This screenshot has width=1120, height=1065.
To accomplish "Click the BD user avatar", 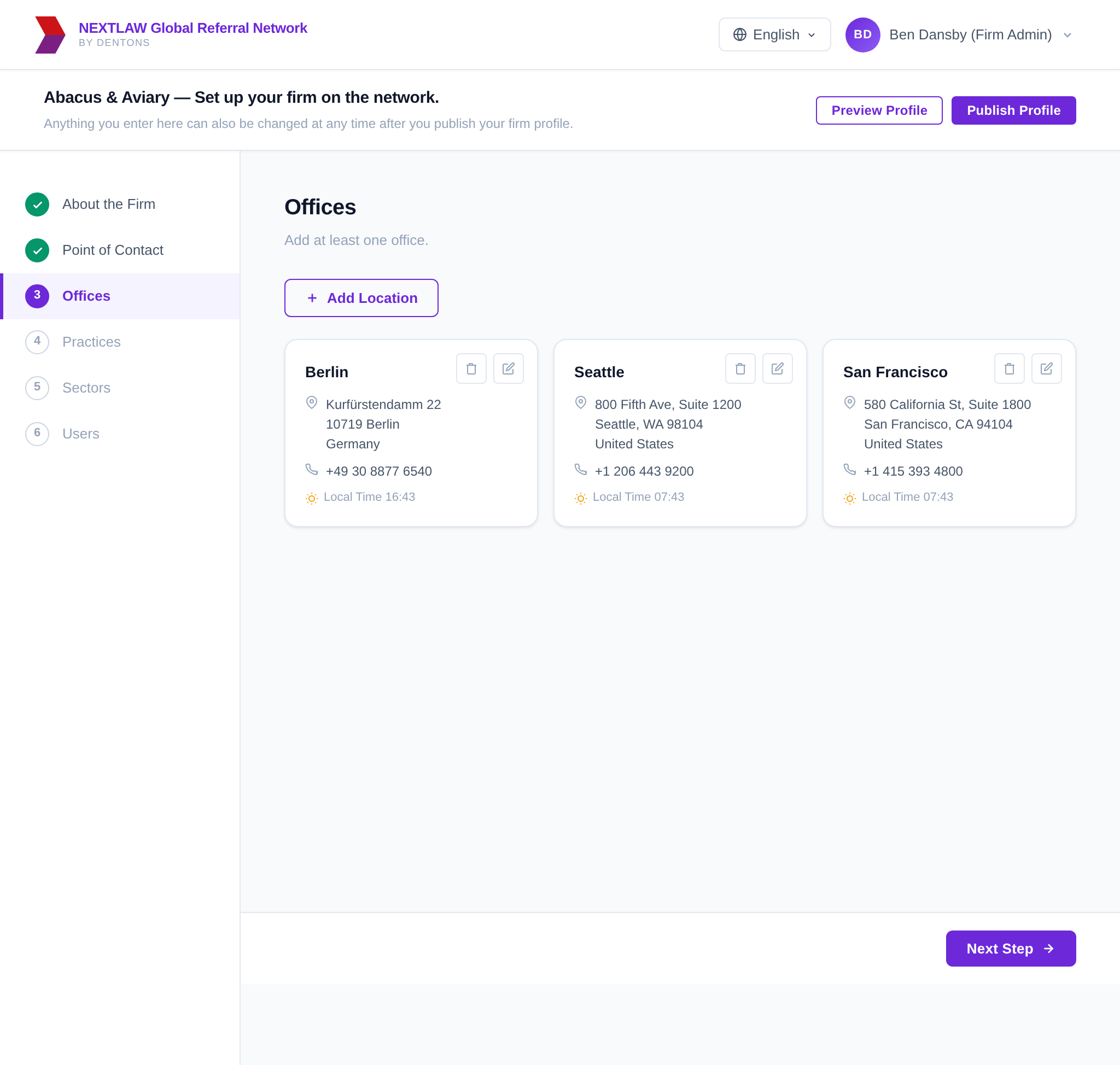I will [862, 34].
